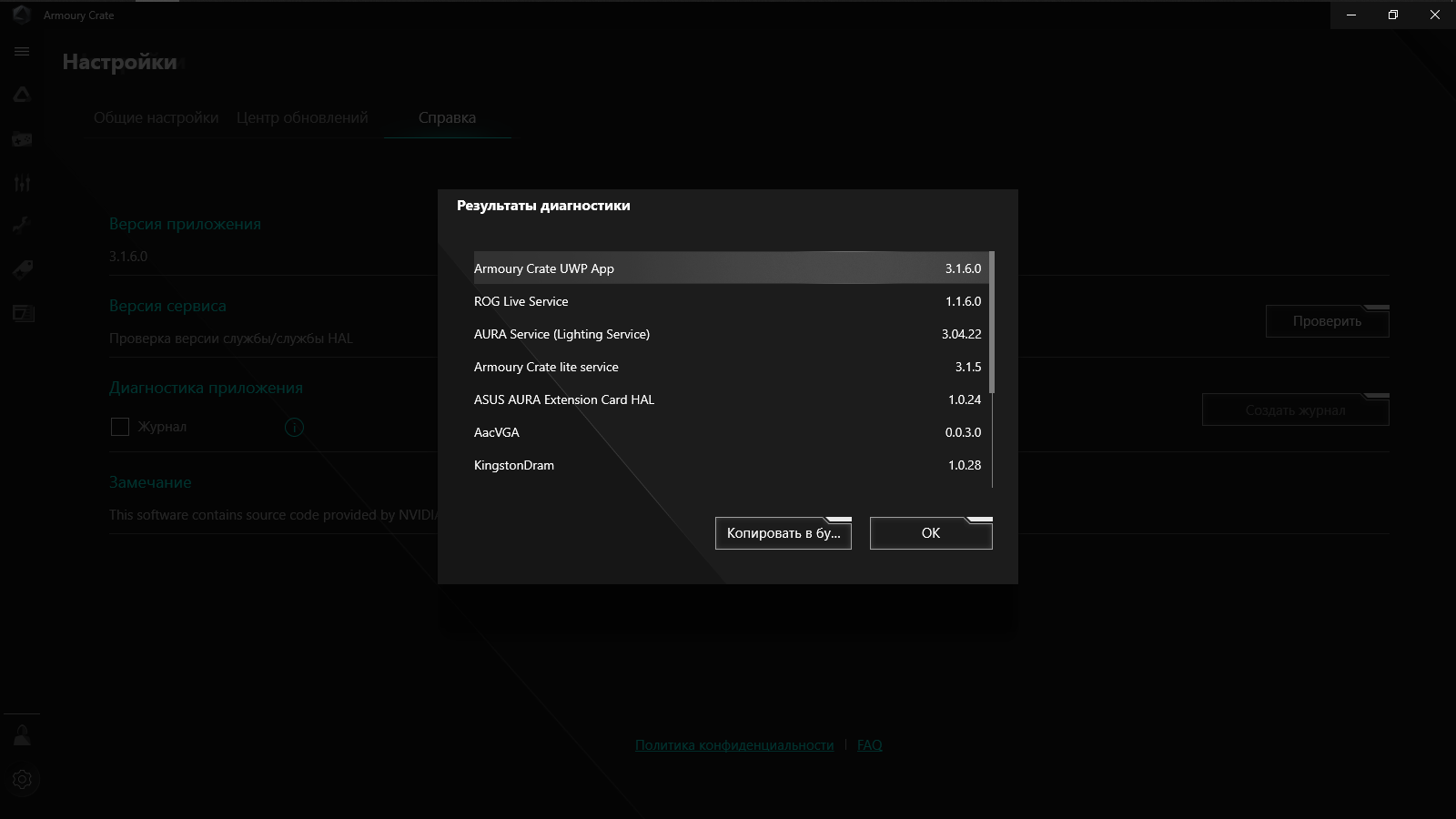The image size is (1456, 819).
Task: Click the Проверить button
Action: click(x=1328, y=321)
